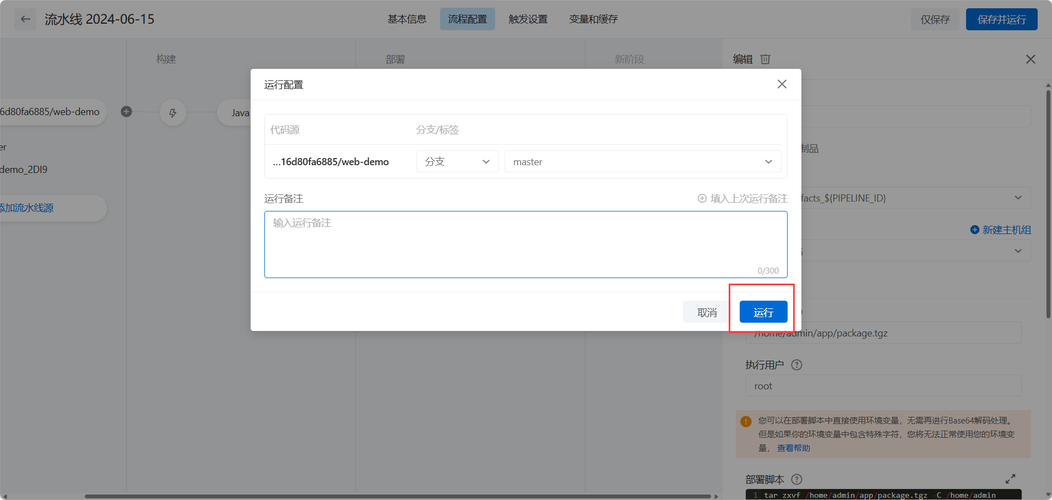Open the 查看帮助 link

click(793, 448)
